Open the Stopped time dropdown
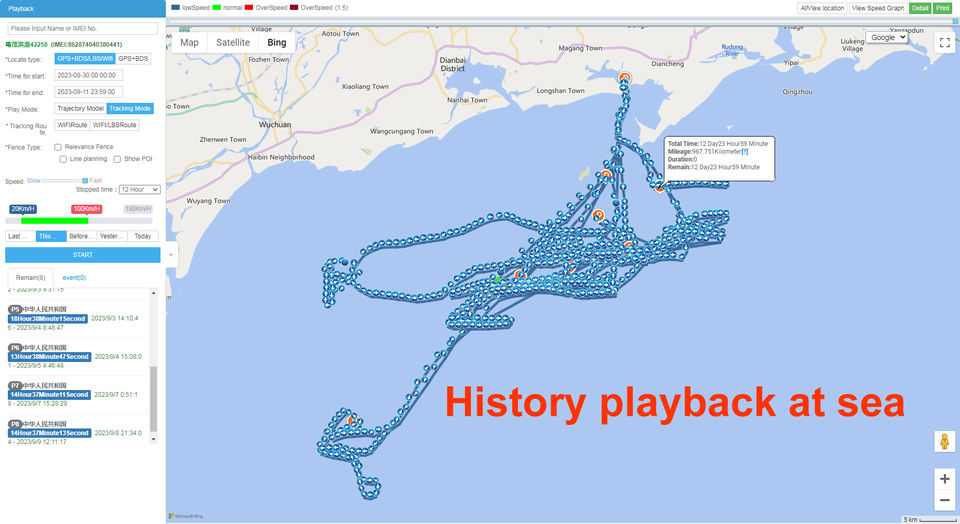 tap(139, 189)
